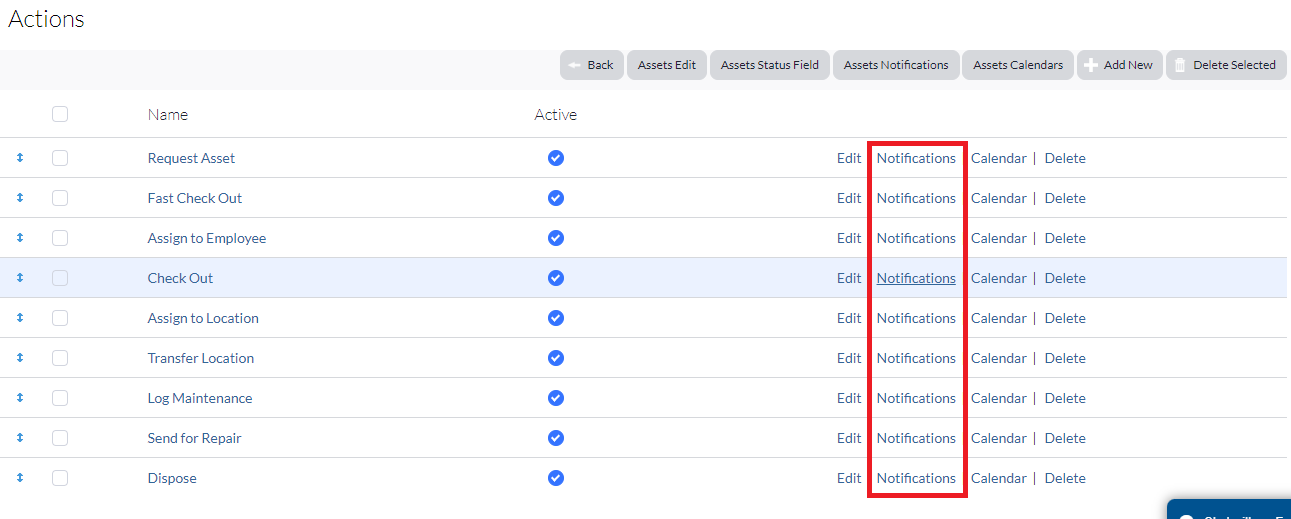Click the Name column header
This screenshot has width=1291, height=519.
168,114
